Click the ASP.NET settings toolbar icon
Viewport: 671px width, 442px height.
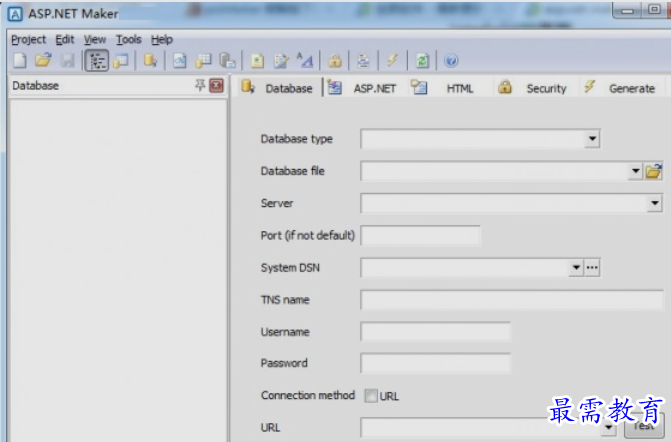coord(180,61)
